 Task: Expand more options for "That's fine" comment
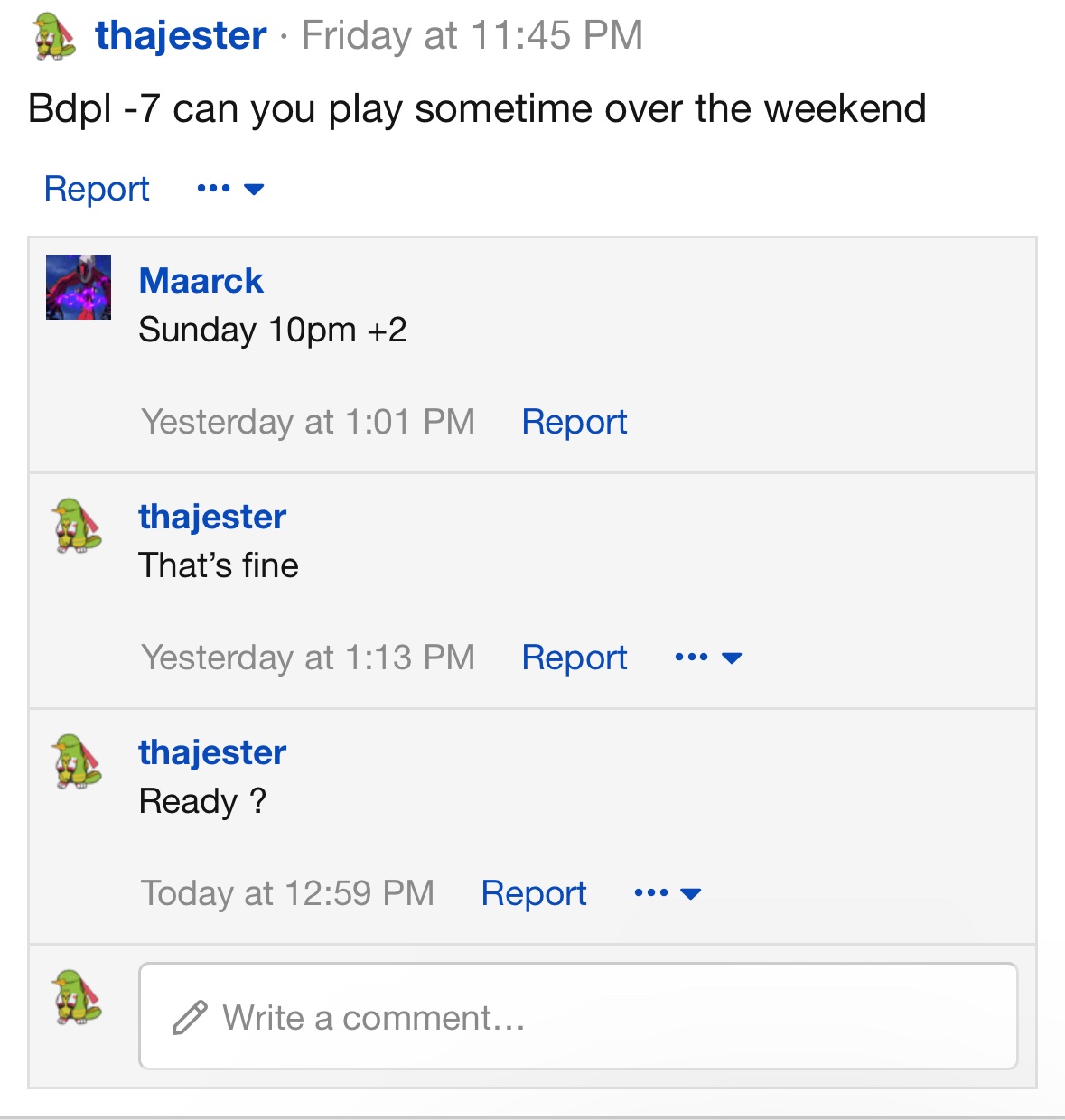708,658
